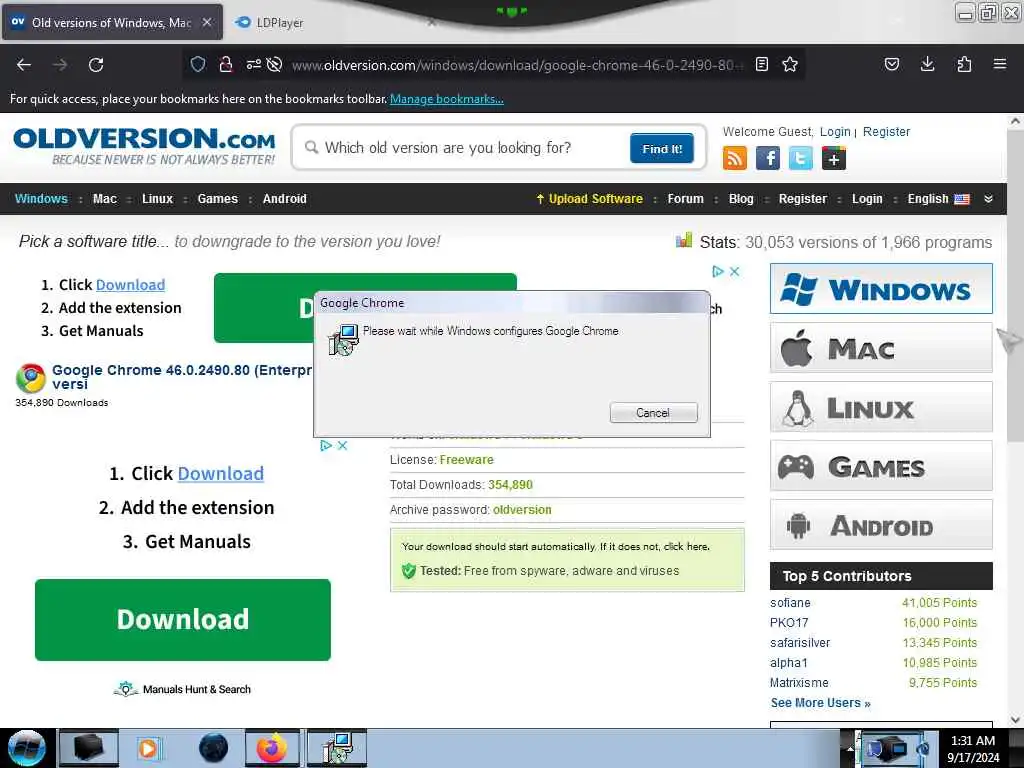This screenshot has width=1024, height=768.
Task: Open the Twitter social icon
Action: click(x=801, y=158)
